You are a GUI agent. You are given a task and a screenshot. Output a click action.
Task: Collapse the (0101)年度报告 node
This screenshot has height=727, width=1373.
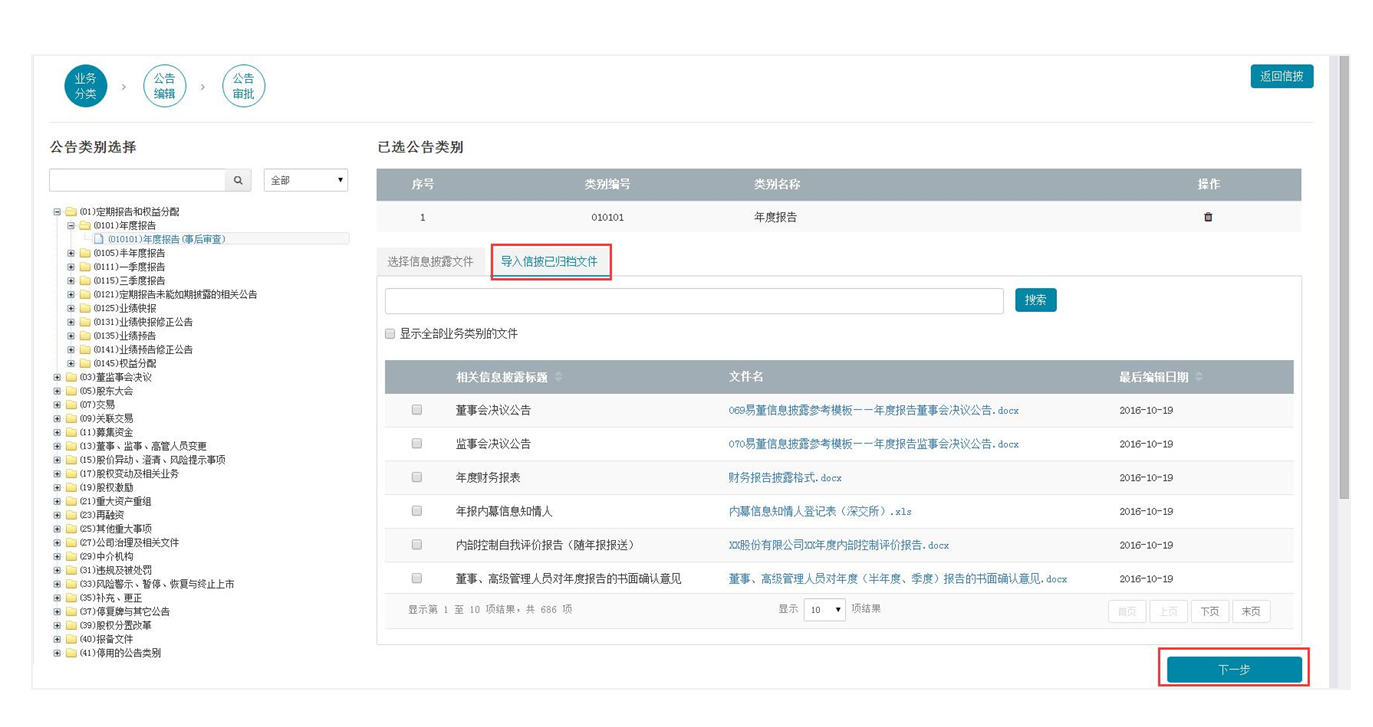(71, 226)
